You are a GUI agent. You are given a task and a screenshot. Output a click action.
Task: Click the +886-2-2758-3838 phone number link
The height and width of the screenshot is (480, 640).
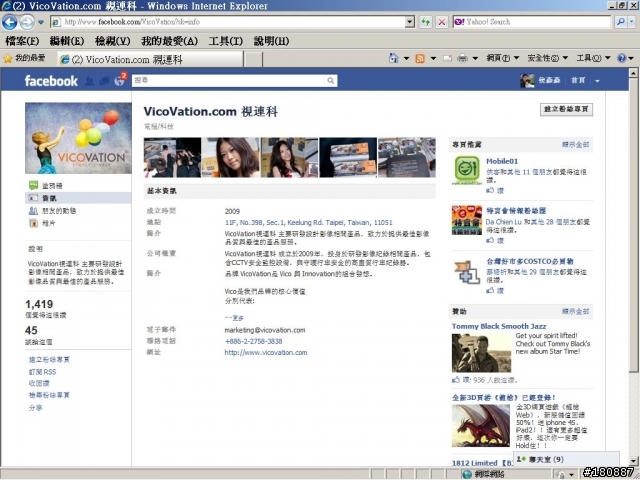tap(253, 341)
